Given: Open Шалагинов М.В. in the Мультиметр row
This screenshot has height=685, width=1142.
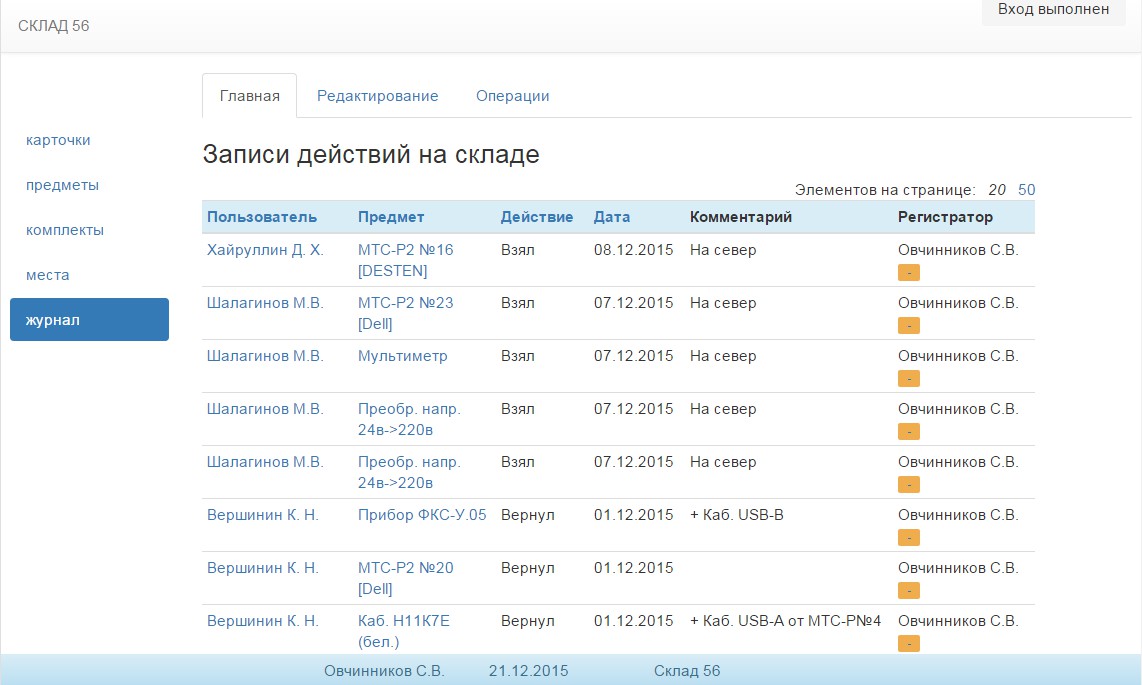Looking at the screenshot, I should [x=265, y=356].
